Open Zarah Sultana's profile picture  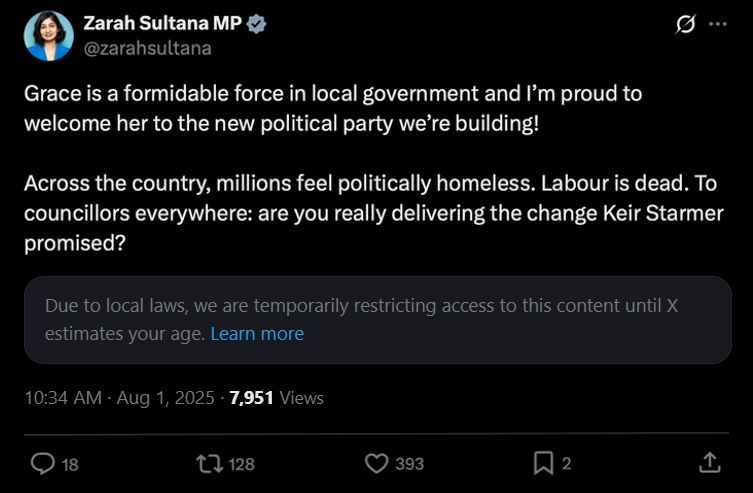(x=48, y=36)
